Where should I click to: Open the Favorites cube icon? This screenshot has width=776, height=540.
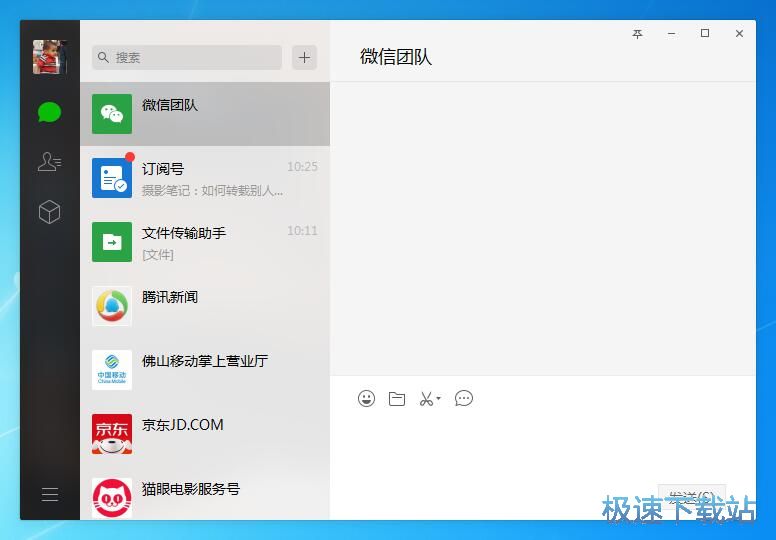[49, 212]
